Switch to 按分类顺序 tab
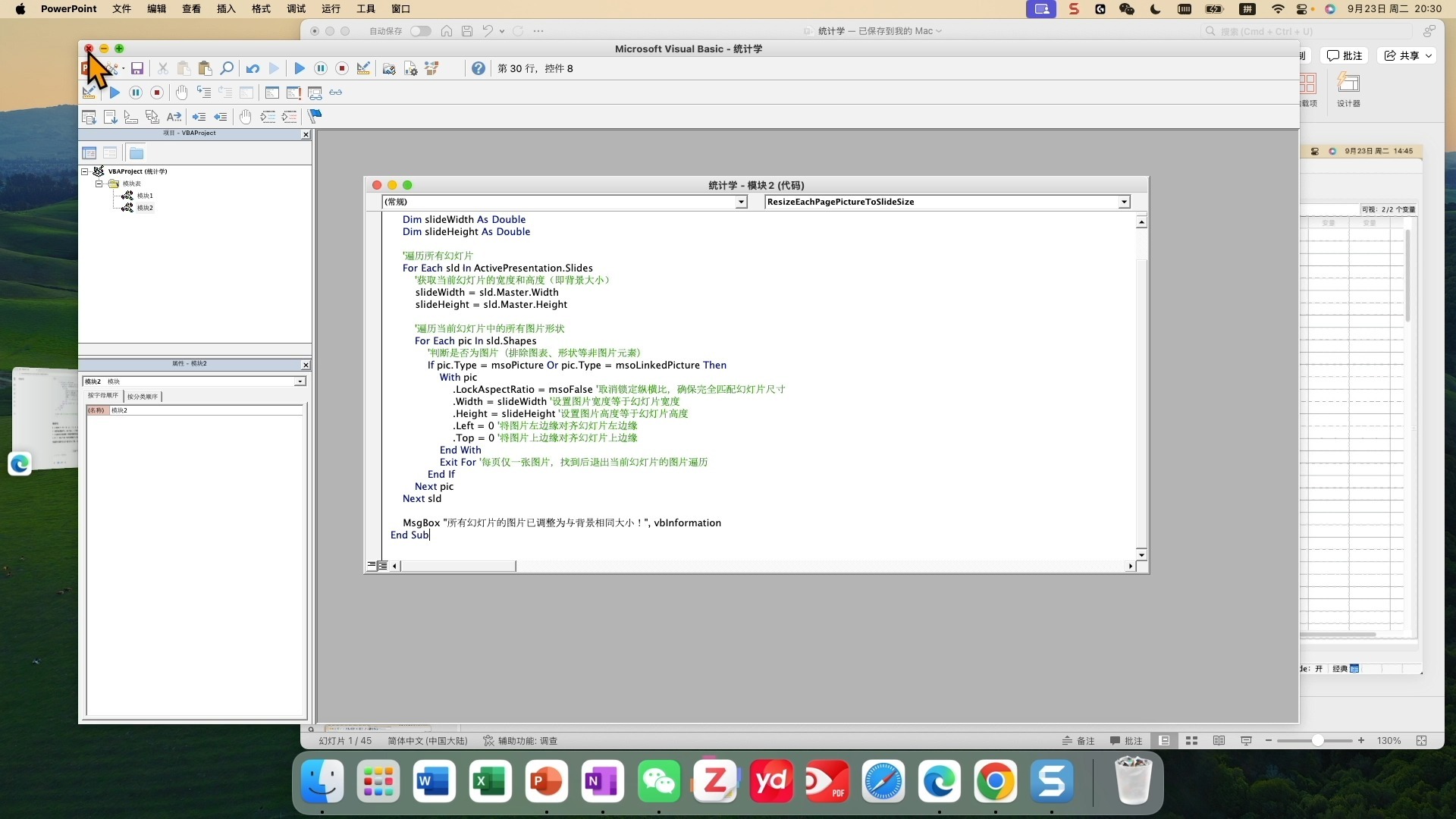This screenshot has height=819, width=1456. point(143,397)
